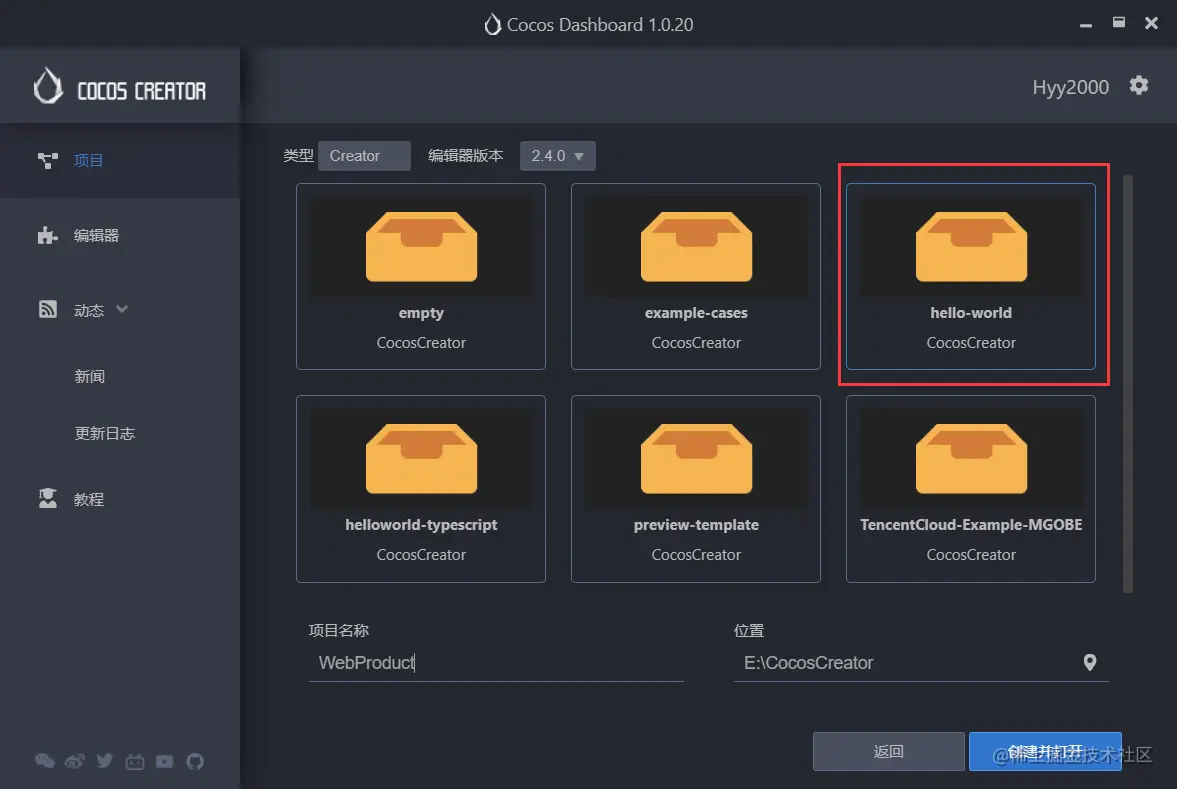1177x789 pixels.
Task: Open the 教程 tutorial icon
Action: [x=47, y=498]
